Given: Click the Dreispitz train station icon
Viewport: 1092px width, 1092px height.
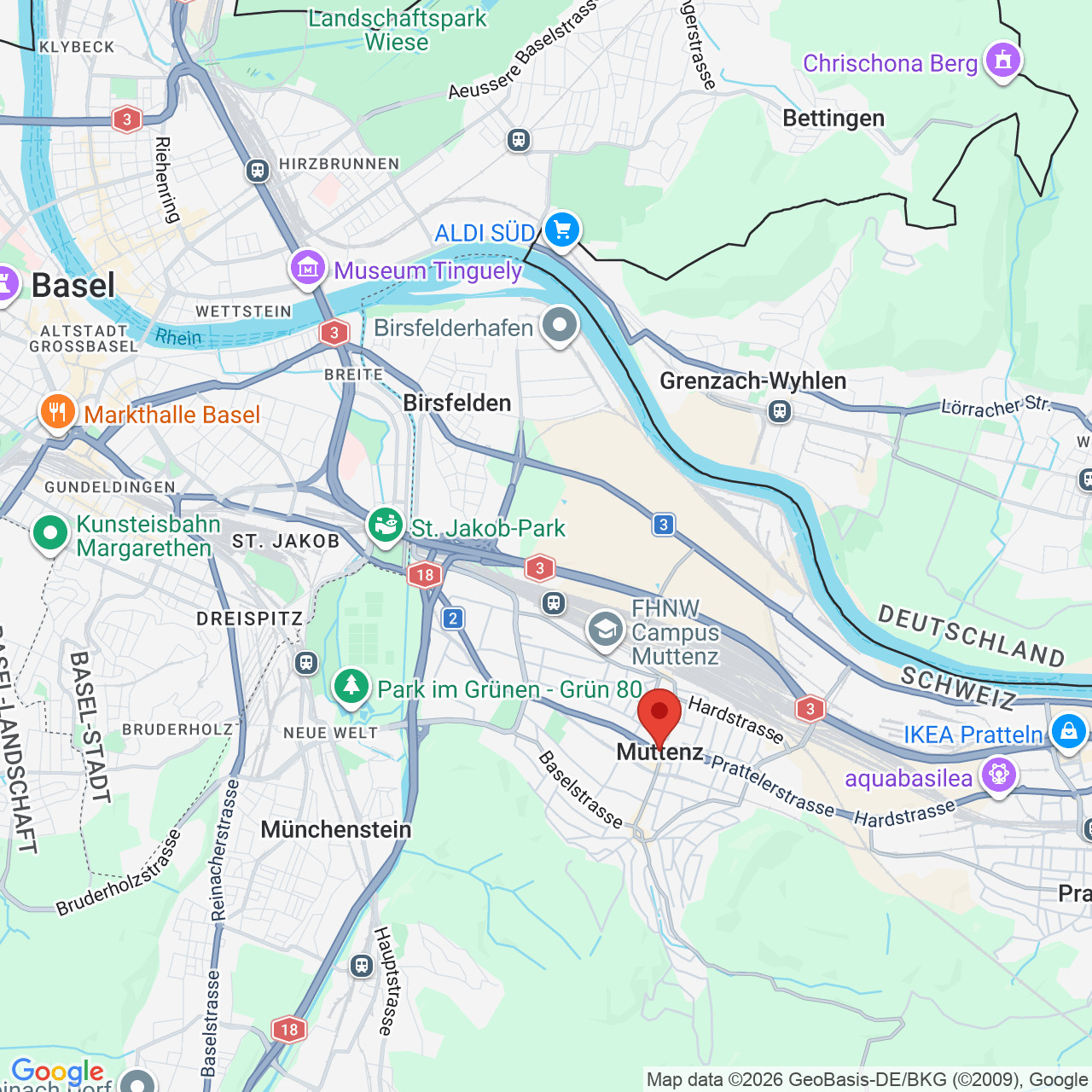Looking at the screenshot, I should click(x=306, y=663).
